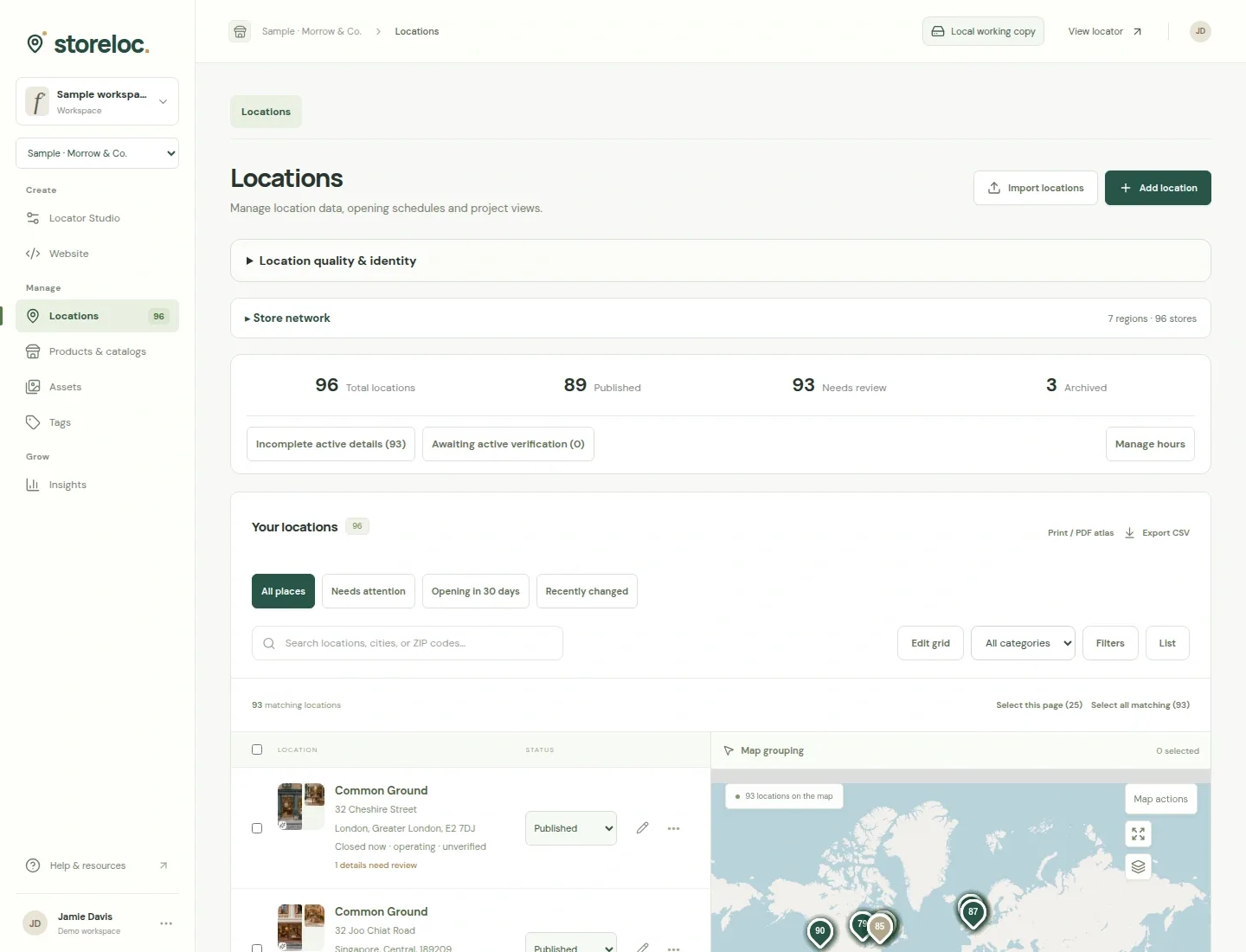
Task: Open the Common Ground Cheshire Street thumbnail
Action: point(301,807)
